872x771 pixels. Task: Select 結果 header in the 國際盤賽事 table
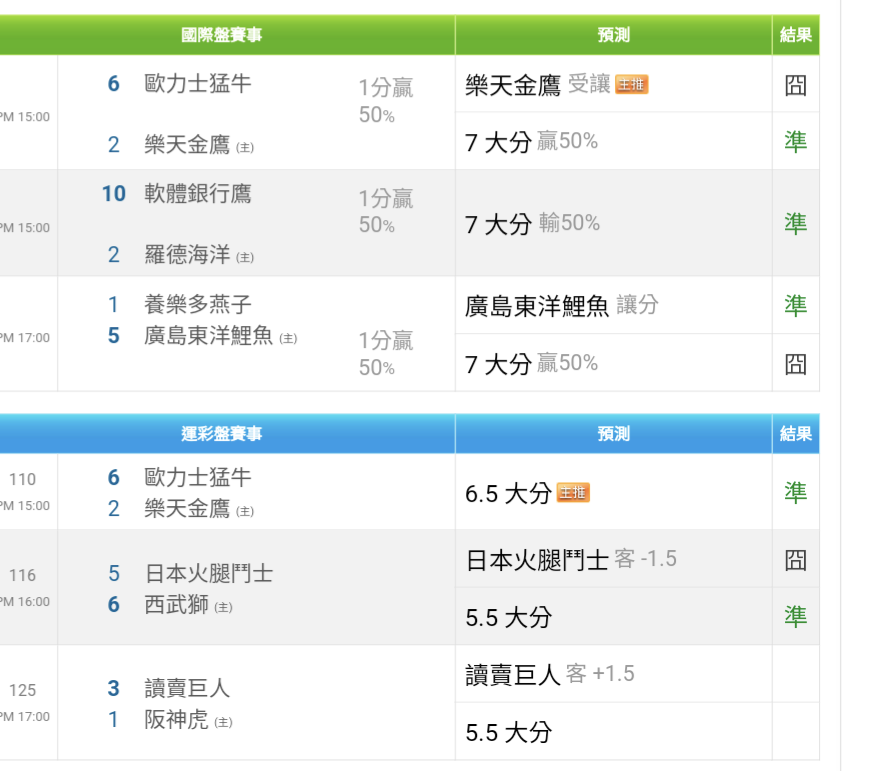tap(796, 35)
